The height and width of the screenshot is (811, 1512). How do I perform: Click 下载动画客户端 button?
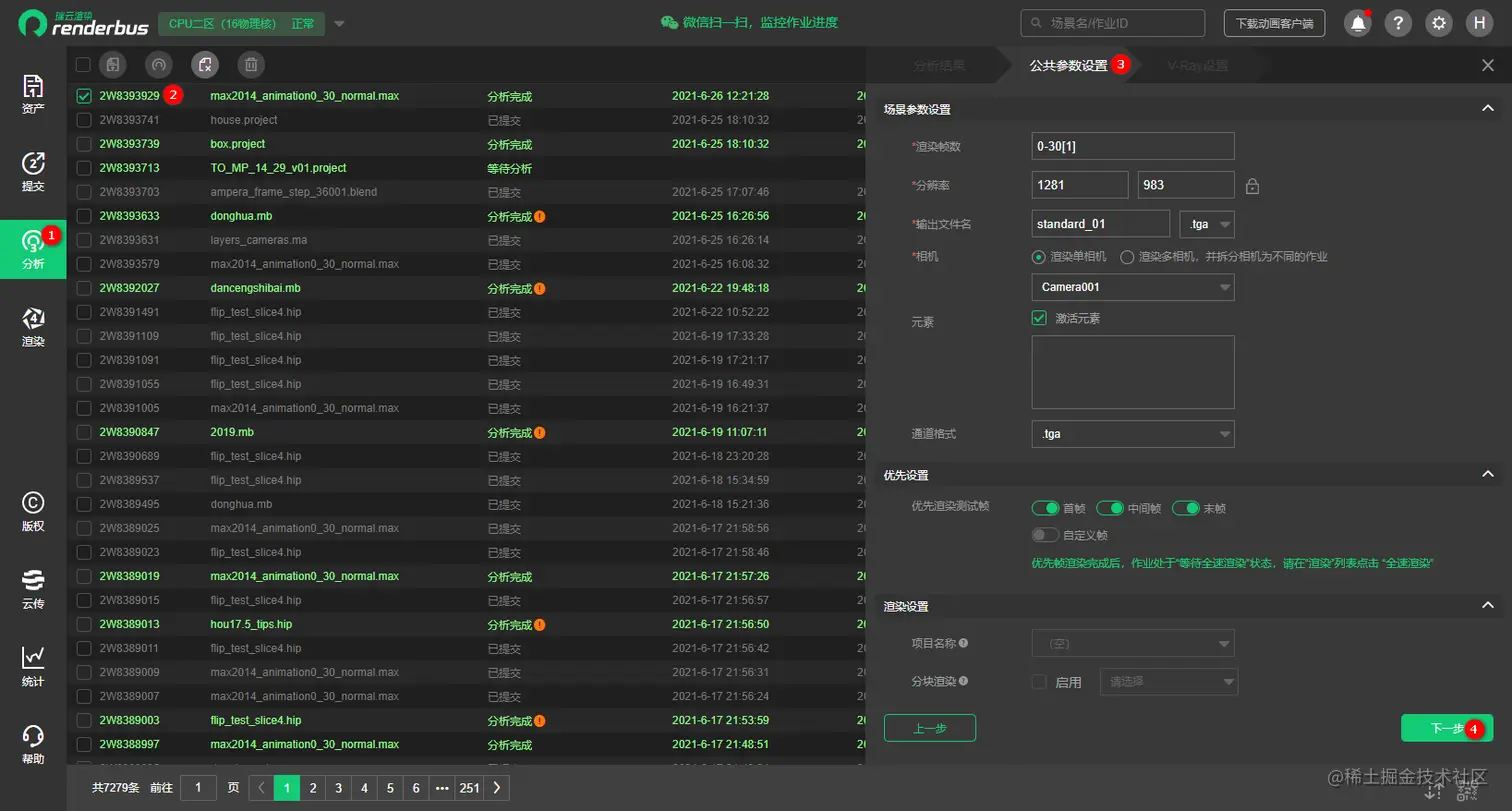1274,23
